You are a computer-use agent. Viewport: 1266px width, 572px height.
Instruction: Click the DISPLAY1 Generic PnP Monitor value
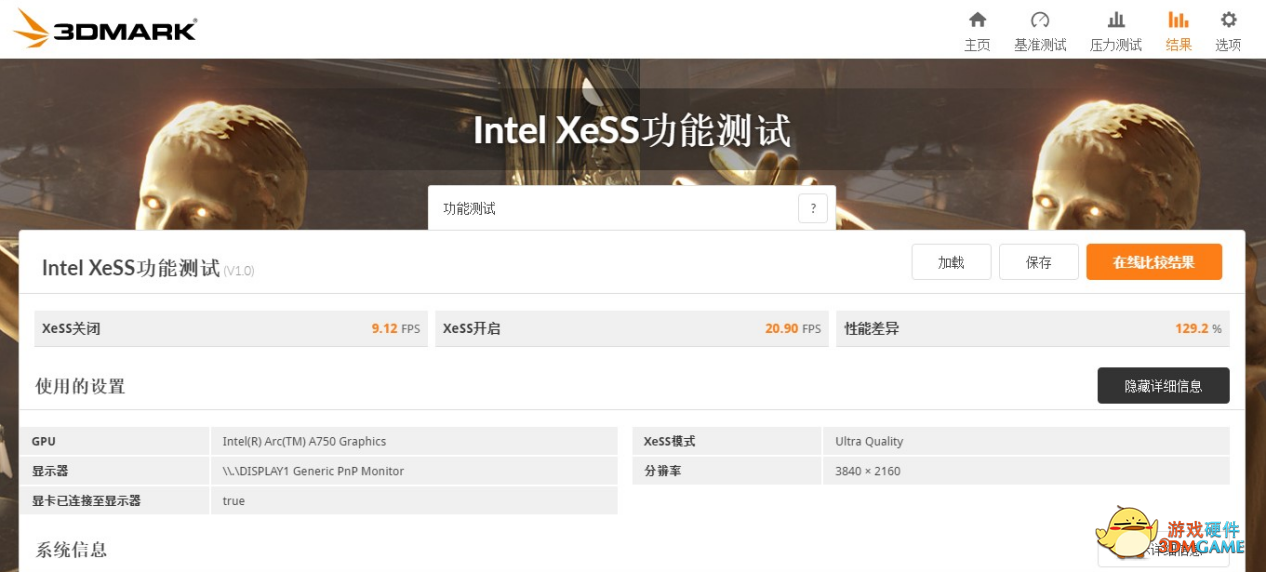313,471
